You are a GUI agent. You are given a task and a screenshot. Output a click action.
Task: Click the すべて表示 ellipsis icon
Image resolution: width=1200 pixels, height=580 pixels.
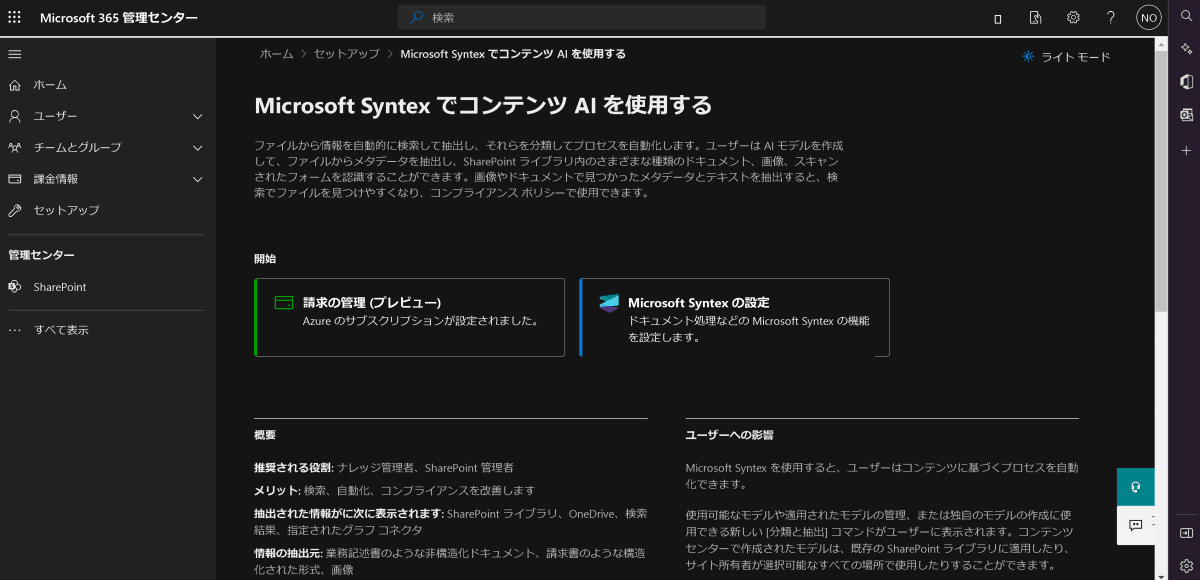pos(15,330)
